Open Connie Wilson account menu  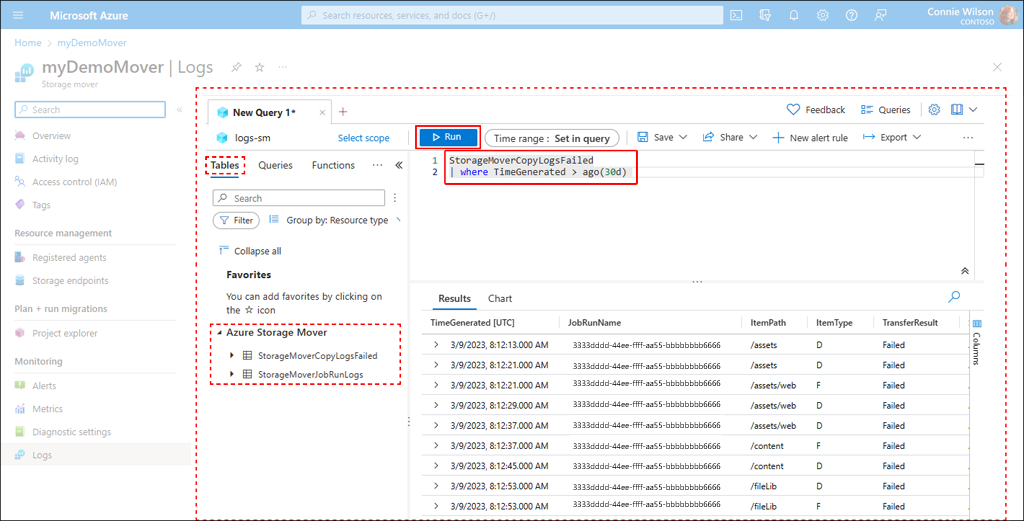point(970,15)
